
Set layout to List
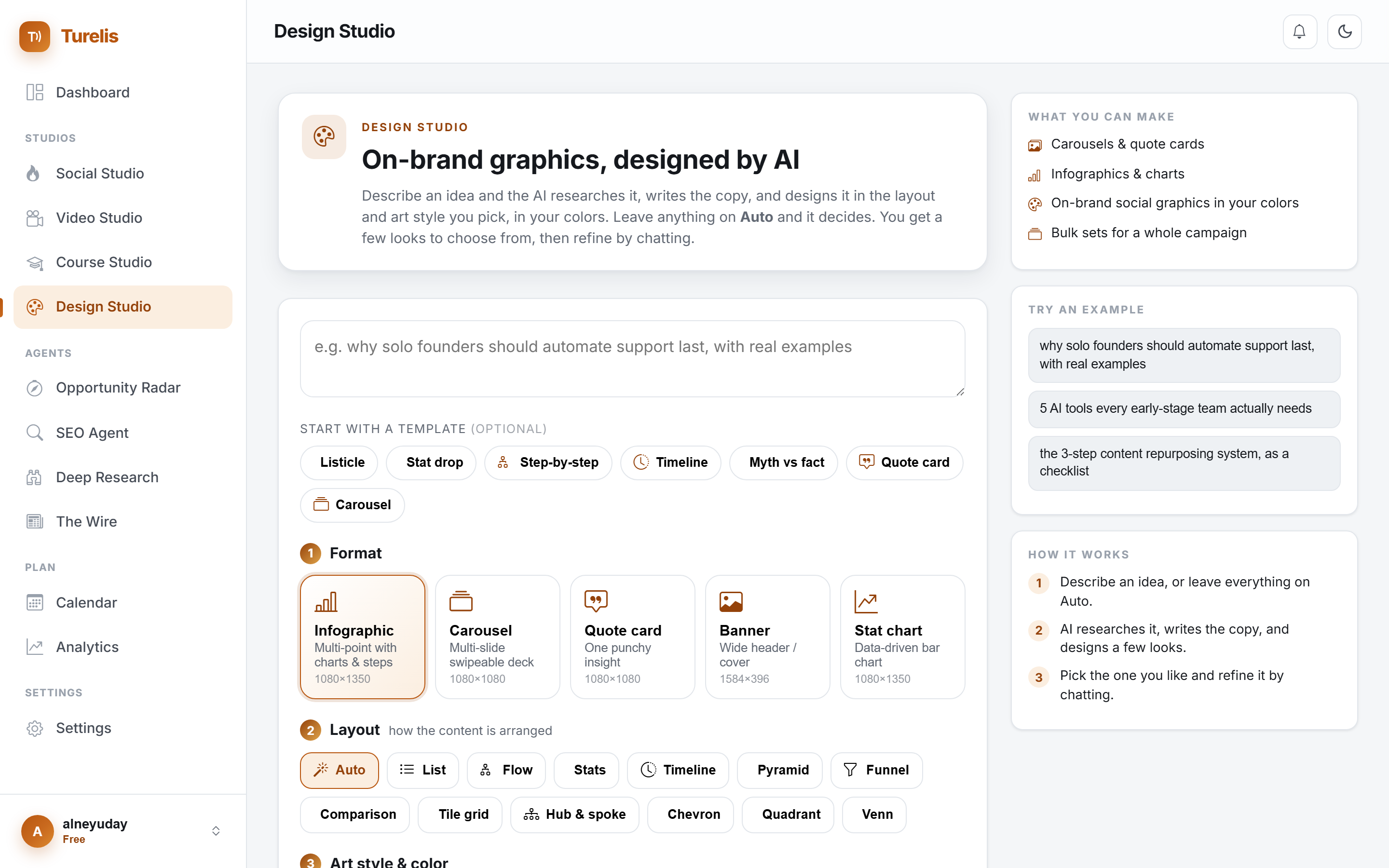pos(423,771)
